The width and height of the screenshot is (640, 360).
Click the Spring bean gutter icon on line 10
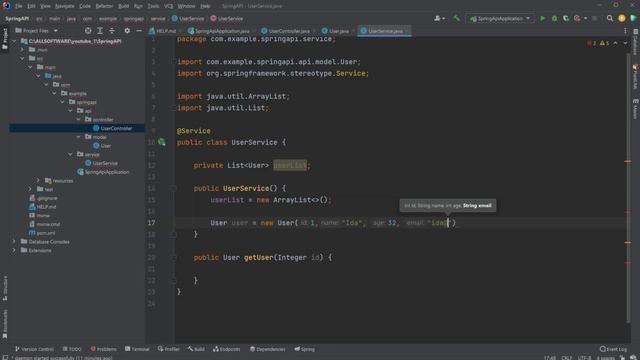click(x=162, y=142)
